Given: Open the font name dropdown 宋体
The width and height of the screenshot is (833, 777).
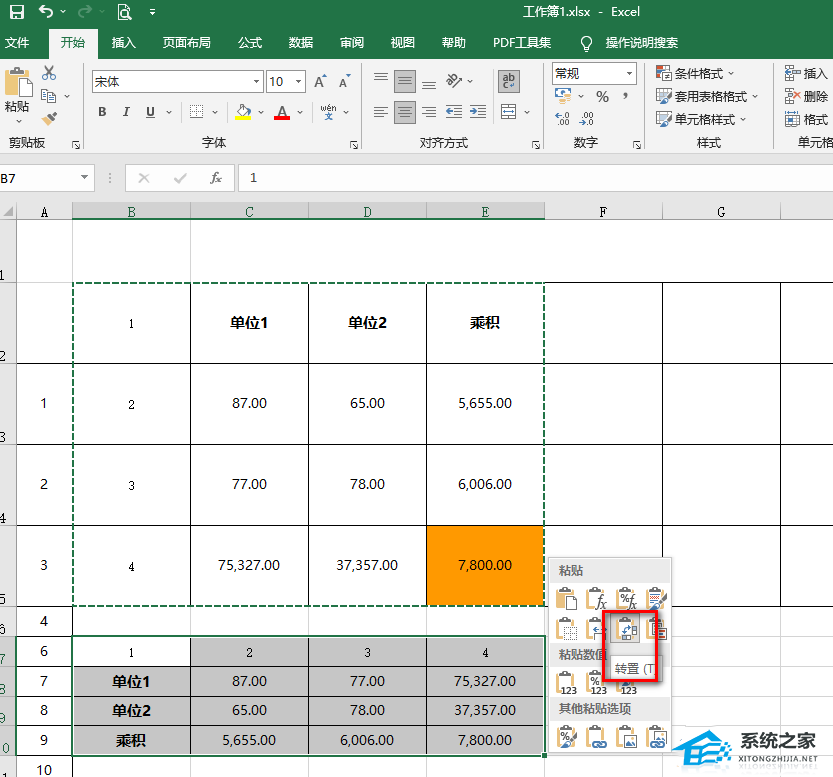Looking at the screenshot, I should (257, 82).
